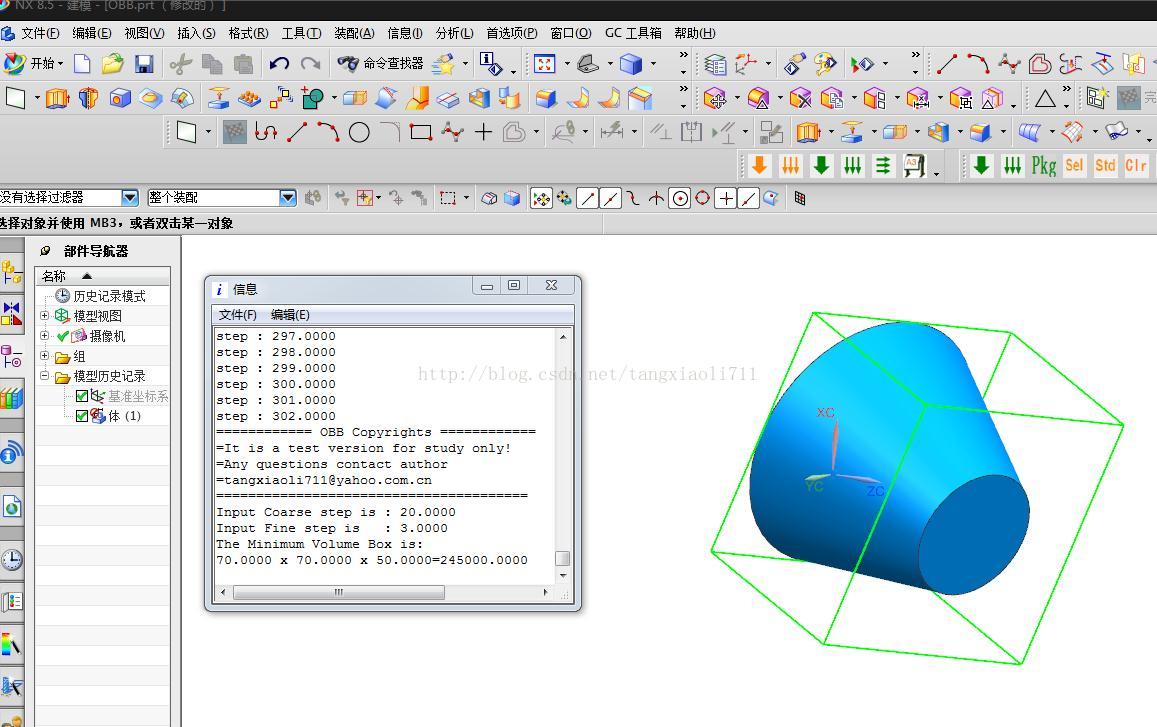
Task: Open the History clock sidebar tab
Action: [12, 559]
